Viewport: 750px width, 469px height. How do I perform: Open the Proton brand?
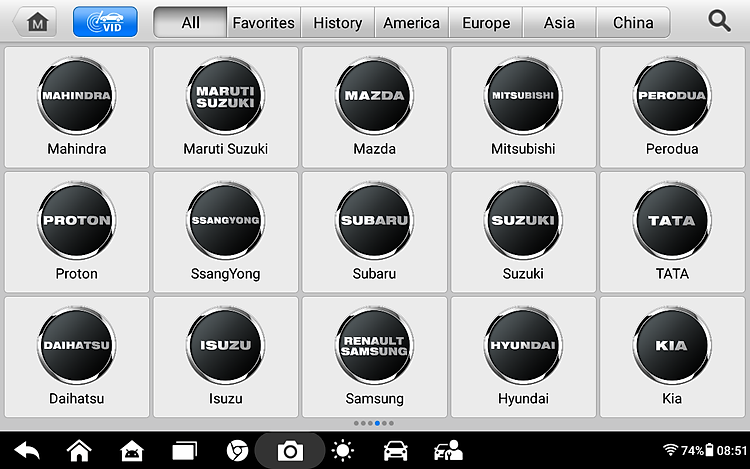pos(77,232)
